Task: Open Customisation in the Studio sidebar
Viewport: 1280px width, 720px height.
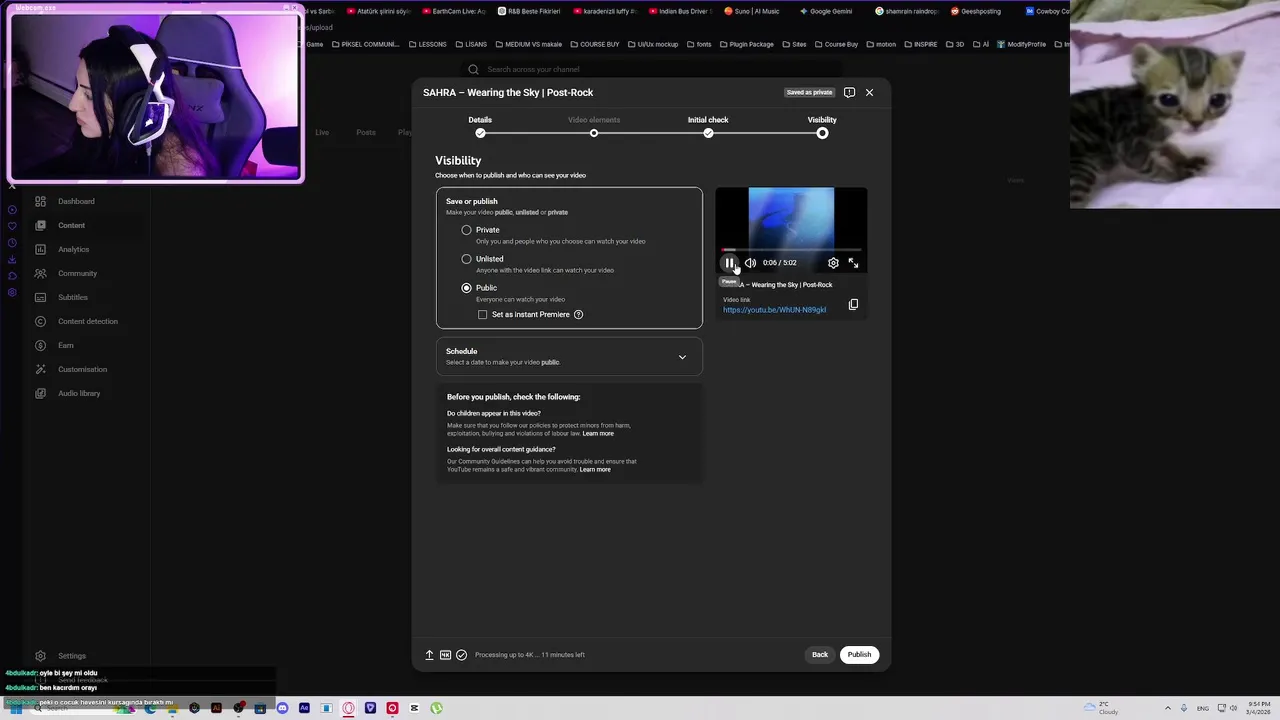Action: pos(82,369)
